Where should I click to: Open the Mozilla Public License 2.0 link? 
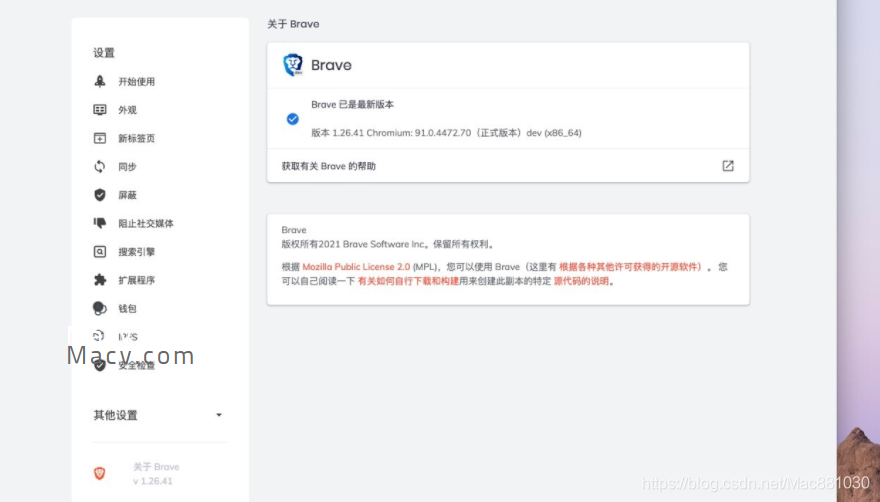click(356, 267)
